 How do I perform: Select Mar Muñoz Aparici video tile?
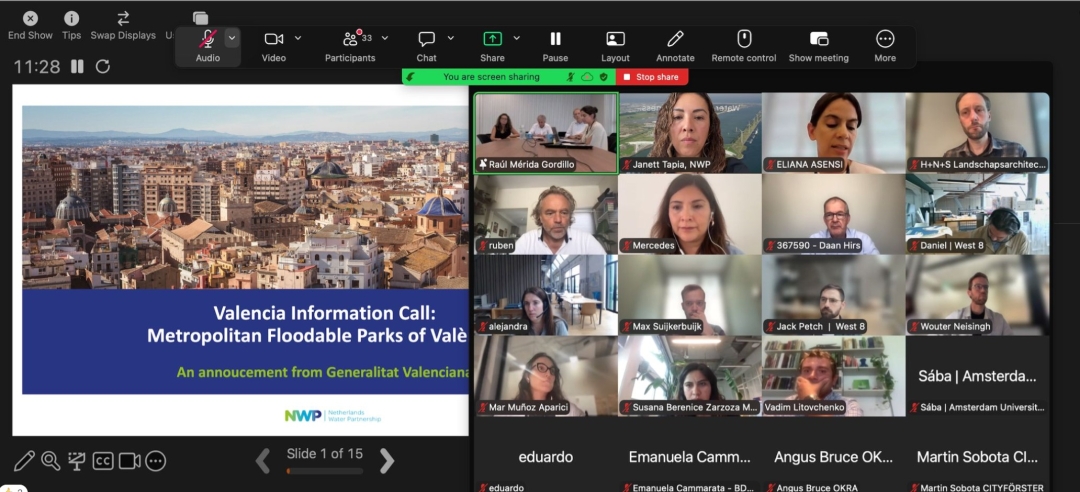[546, 376]
